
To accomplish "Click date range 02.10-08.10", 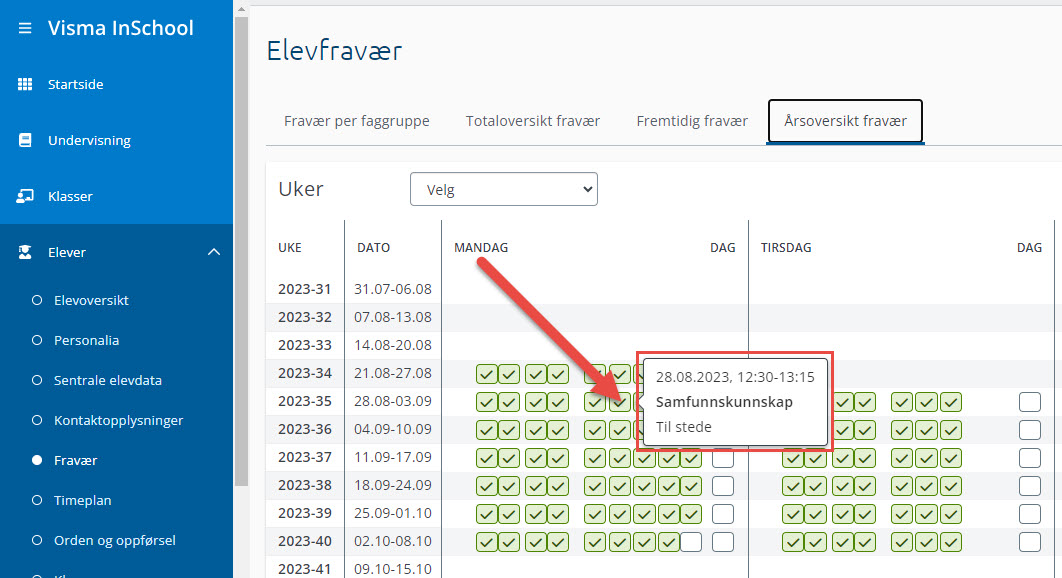I will tap(393, 541).
